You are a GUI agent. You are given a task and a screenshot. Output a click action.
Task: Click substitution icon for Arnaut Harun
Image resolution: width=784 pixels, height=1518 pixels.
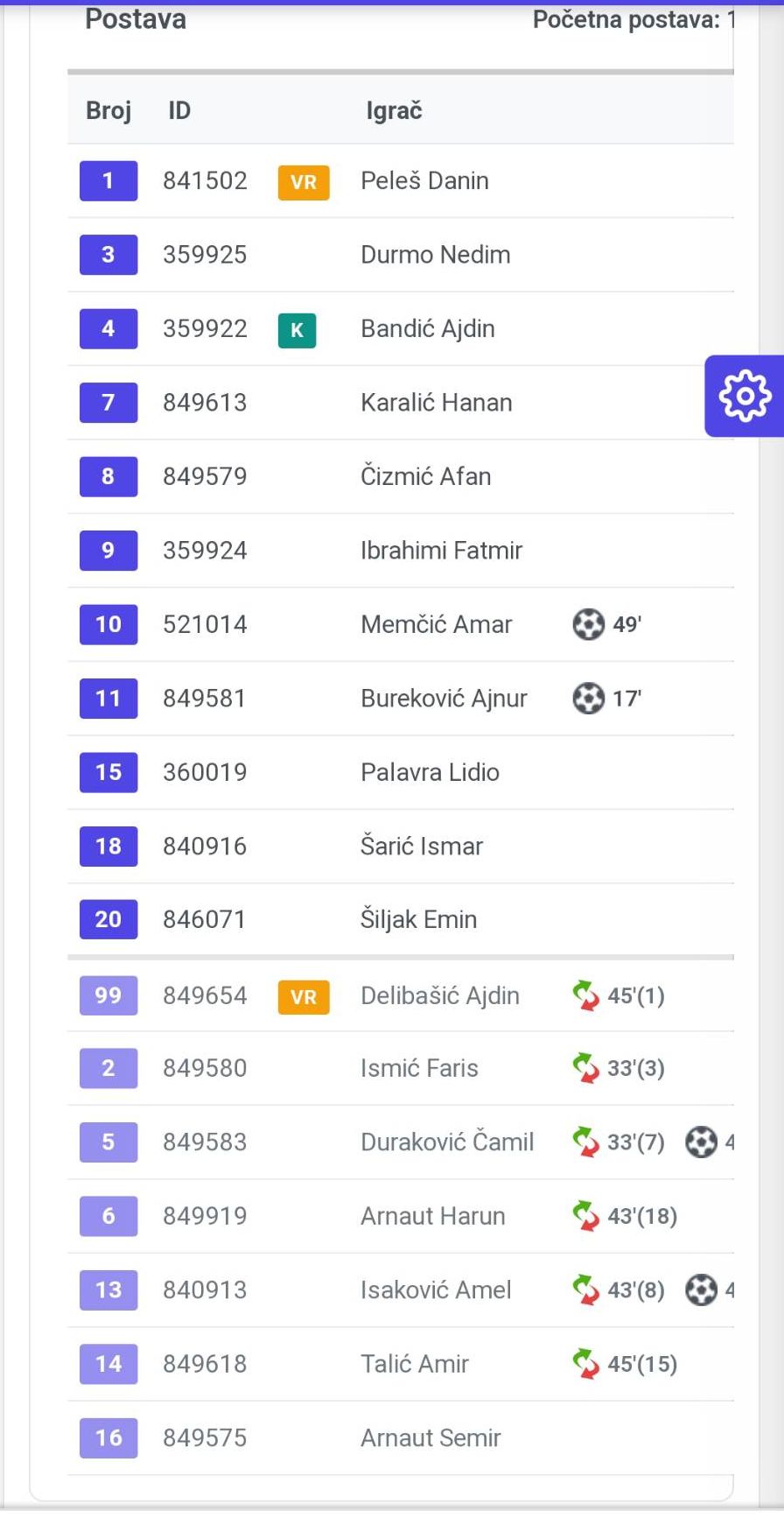coord(585,1215)
